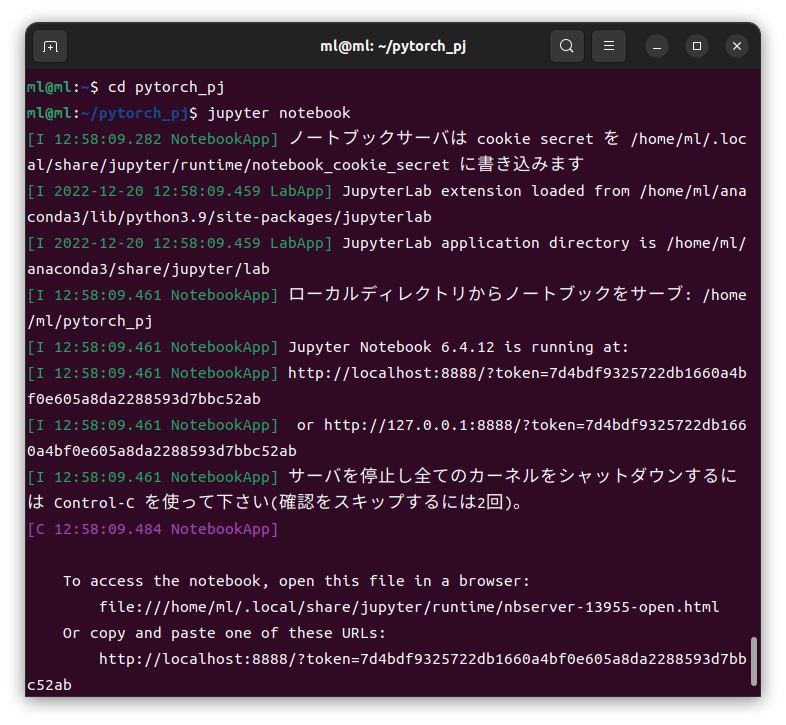Click the terminal scrollbar handle
The height and width of the screenshot is (725, 786).
[x=753, y=661]
